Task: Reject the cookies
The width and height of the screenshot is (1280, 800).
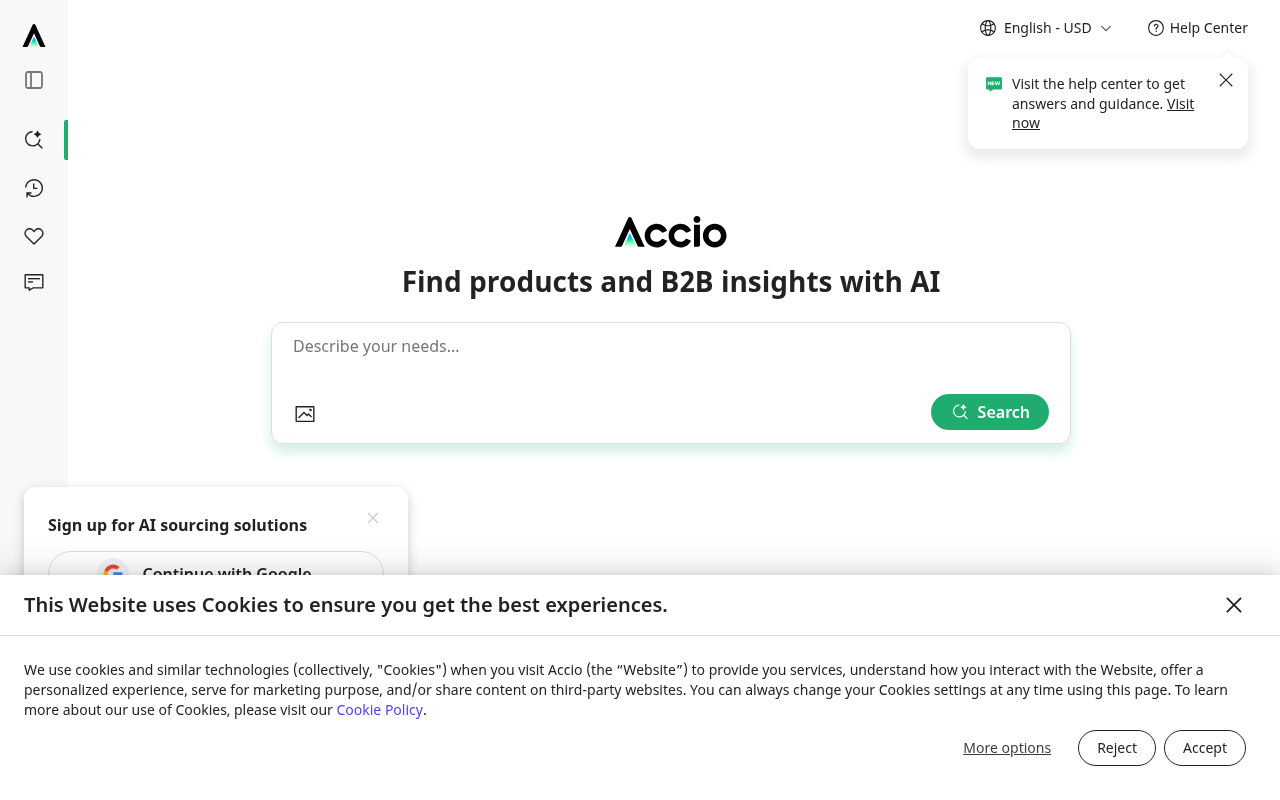Action: (1116, 747)
